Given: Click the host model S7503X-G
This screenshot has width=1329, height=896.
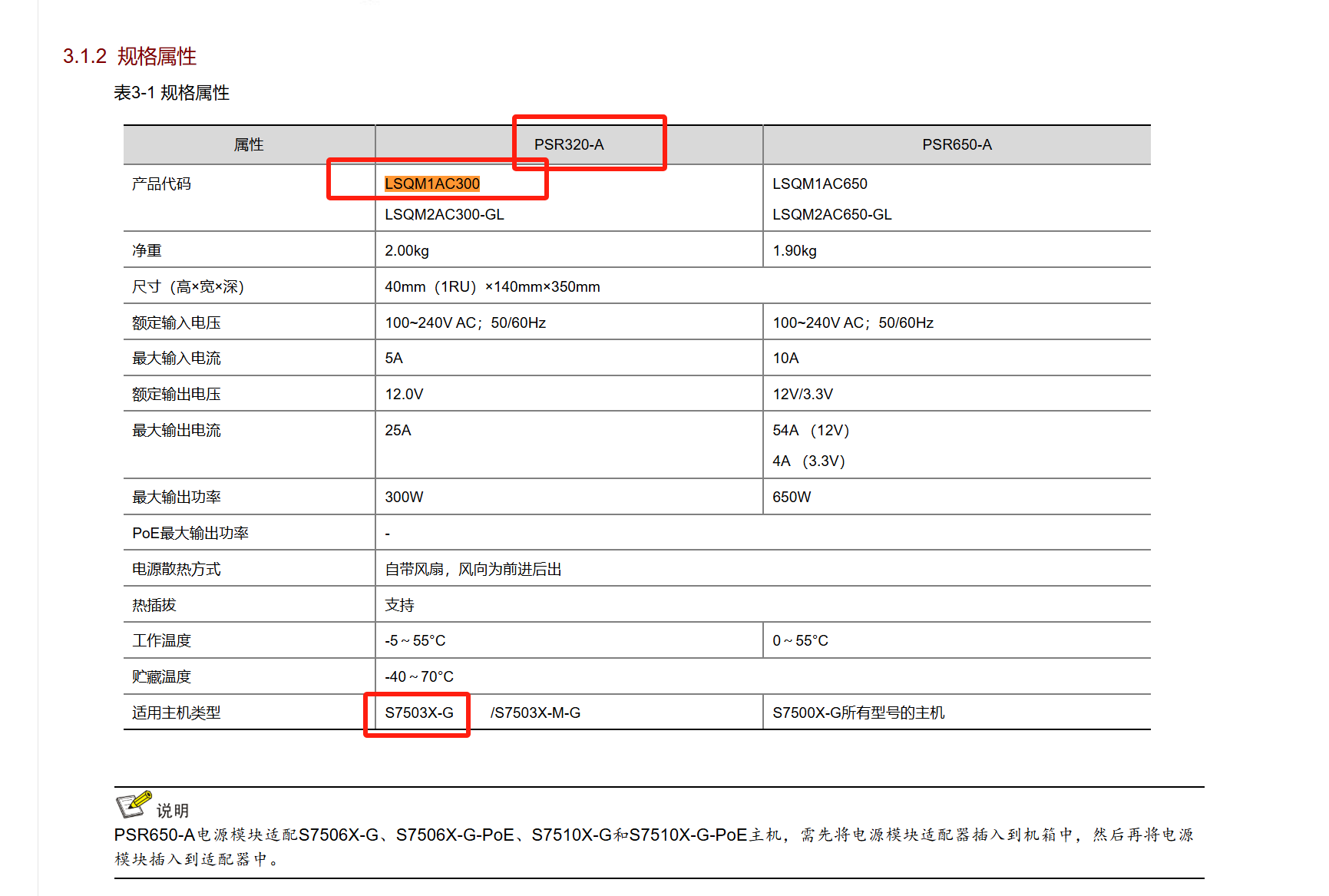Looking at the screenshot, I should (419, 713).
